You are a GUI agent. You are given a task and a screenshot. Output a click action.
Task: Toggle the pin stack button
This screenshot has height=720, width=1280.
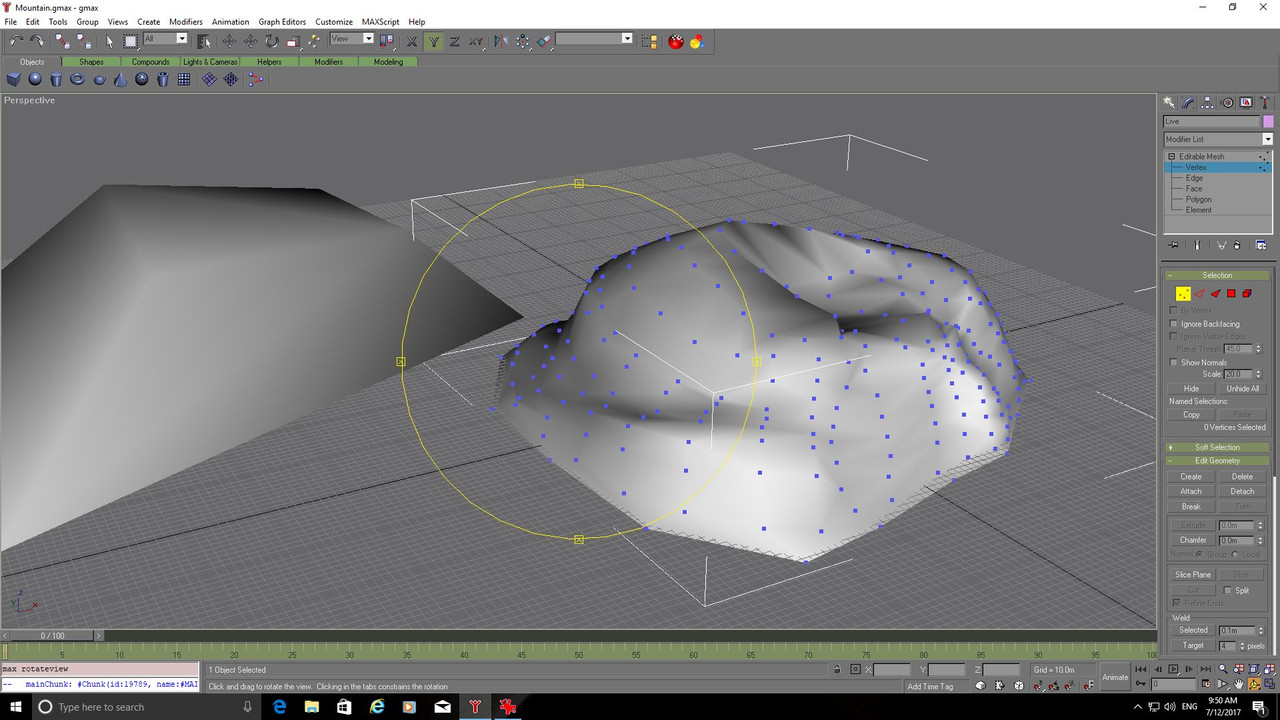pyautogui.click(x=1175, y=245)
